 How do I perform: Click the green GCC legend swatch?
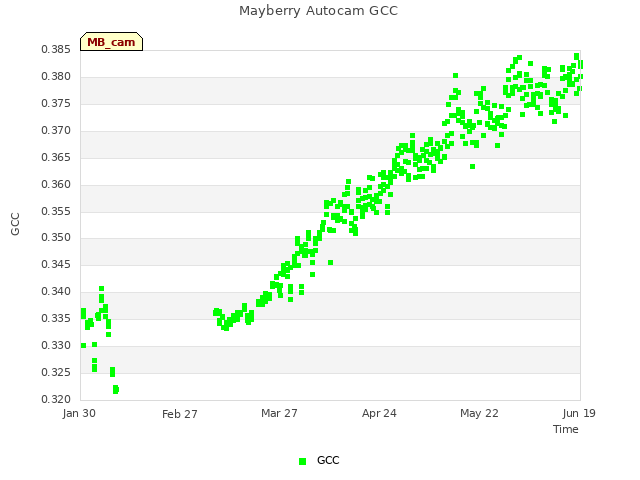coord(302,461)
